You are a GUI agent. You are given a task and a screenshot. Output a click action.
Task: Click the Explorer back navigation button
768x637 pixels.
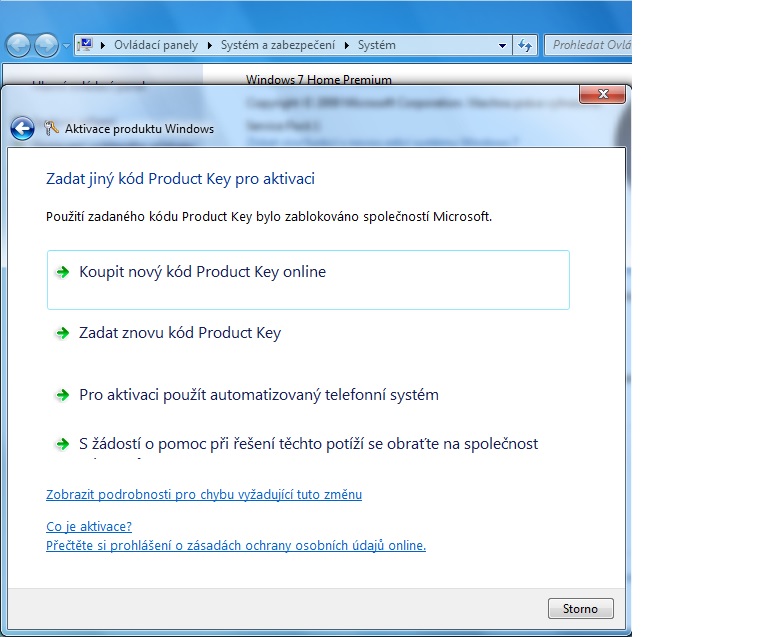tap(19, 46)
